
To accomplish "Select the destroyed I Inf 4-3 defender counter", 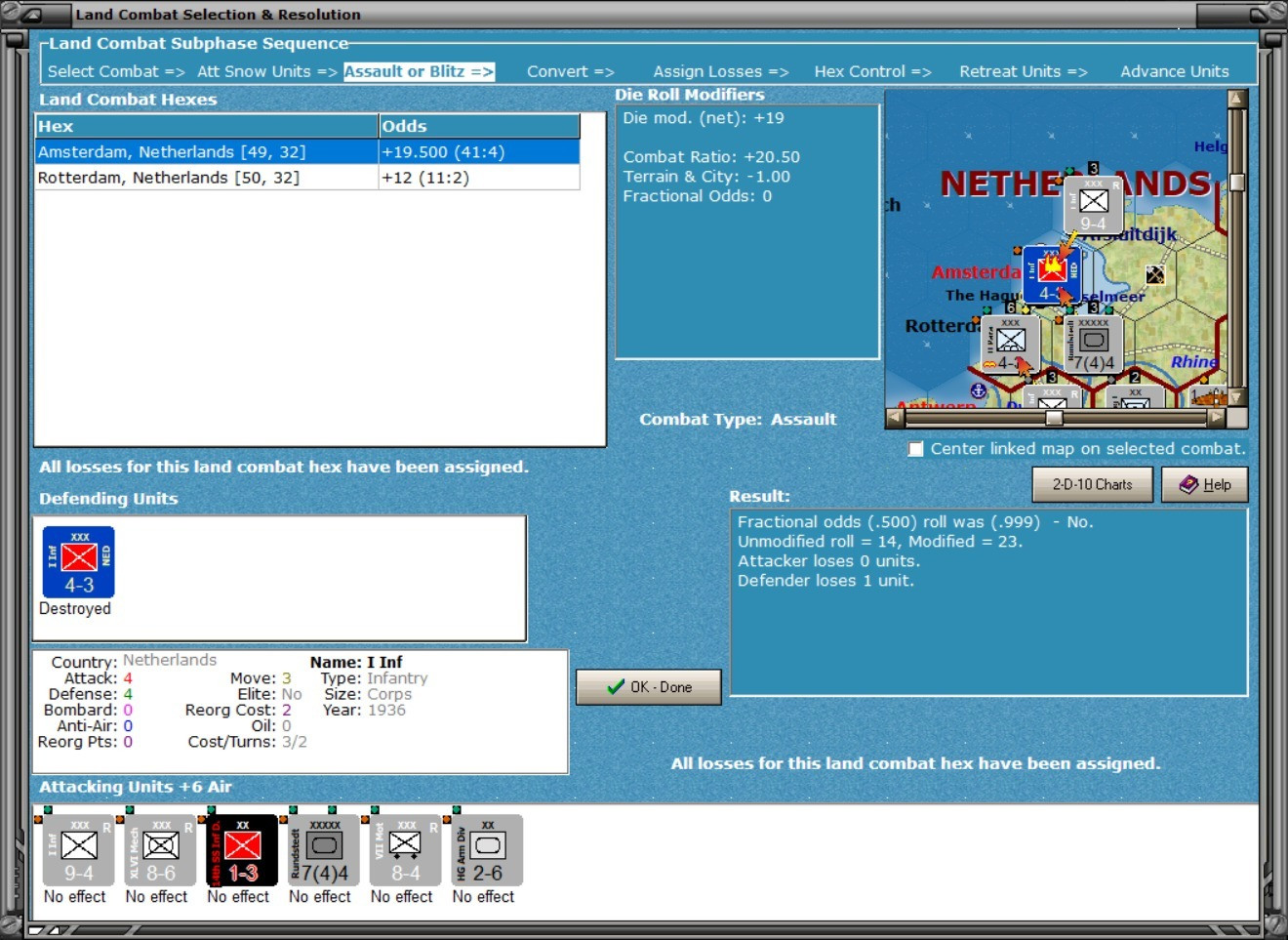I will 79,562.
